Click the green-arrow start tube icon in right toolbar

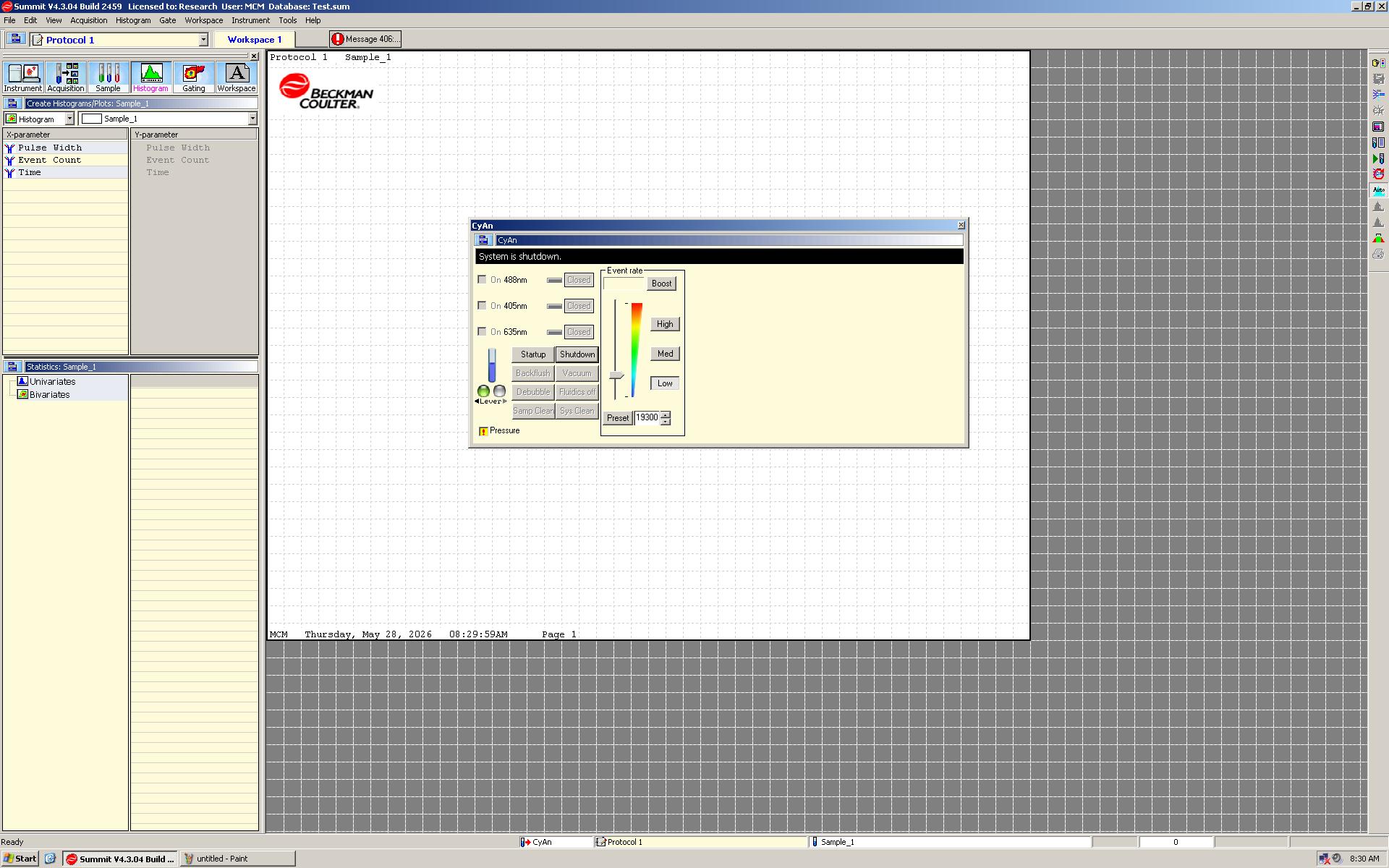(x=1378, y=158)
